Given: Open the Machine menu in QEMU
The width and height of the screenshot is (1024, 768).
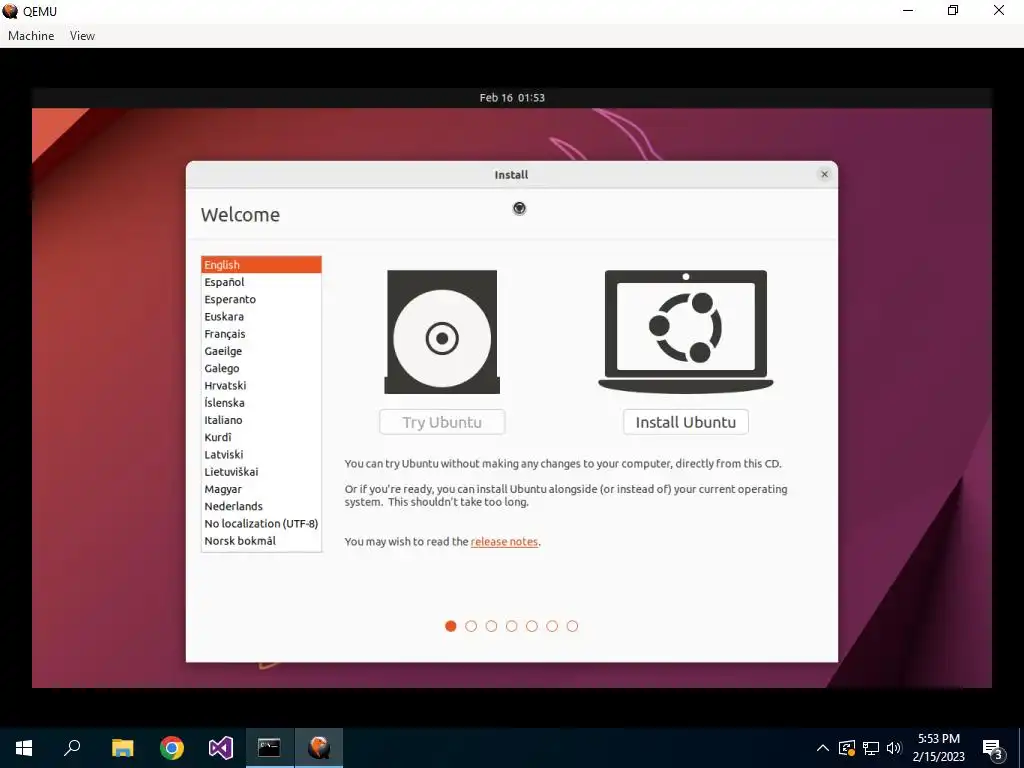Looking at the screenshot, I should pyautogui.click(x=31, y=36).
